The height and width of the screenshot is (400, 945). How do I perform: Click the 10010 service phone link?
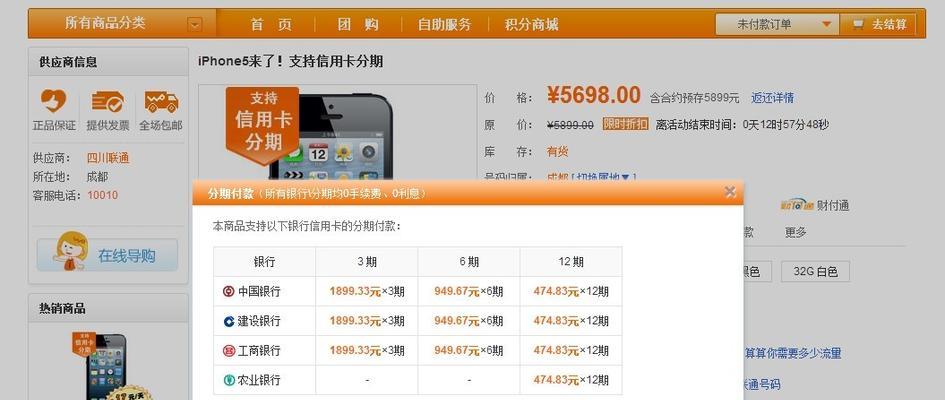point(102,195)
